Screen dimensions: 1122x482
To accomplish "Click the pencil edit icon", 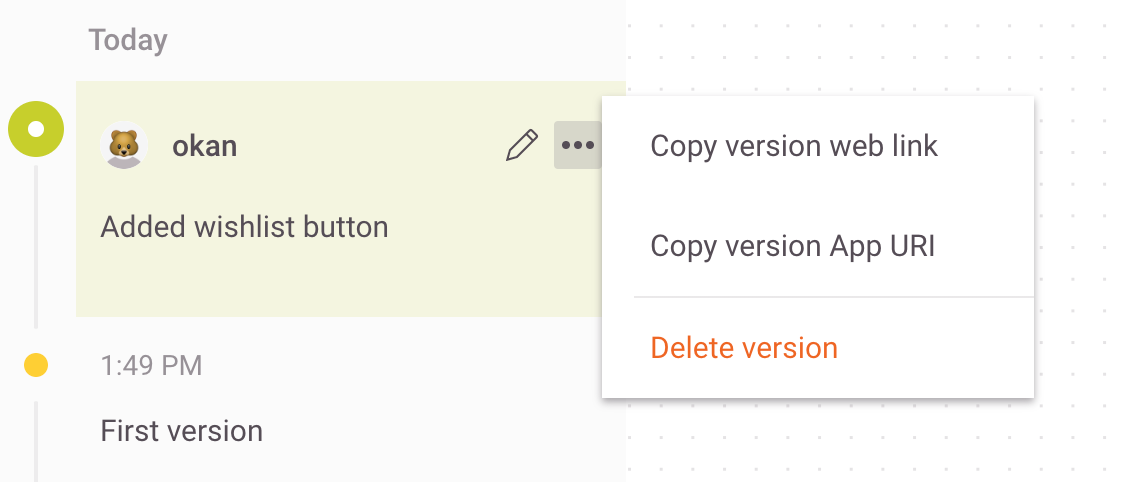I will [521, 146].
